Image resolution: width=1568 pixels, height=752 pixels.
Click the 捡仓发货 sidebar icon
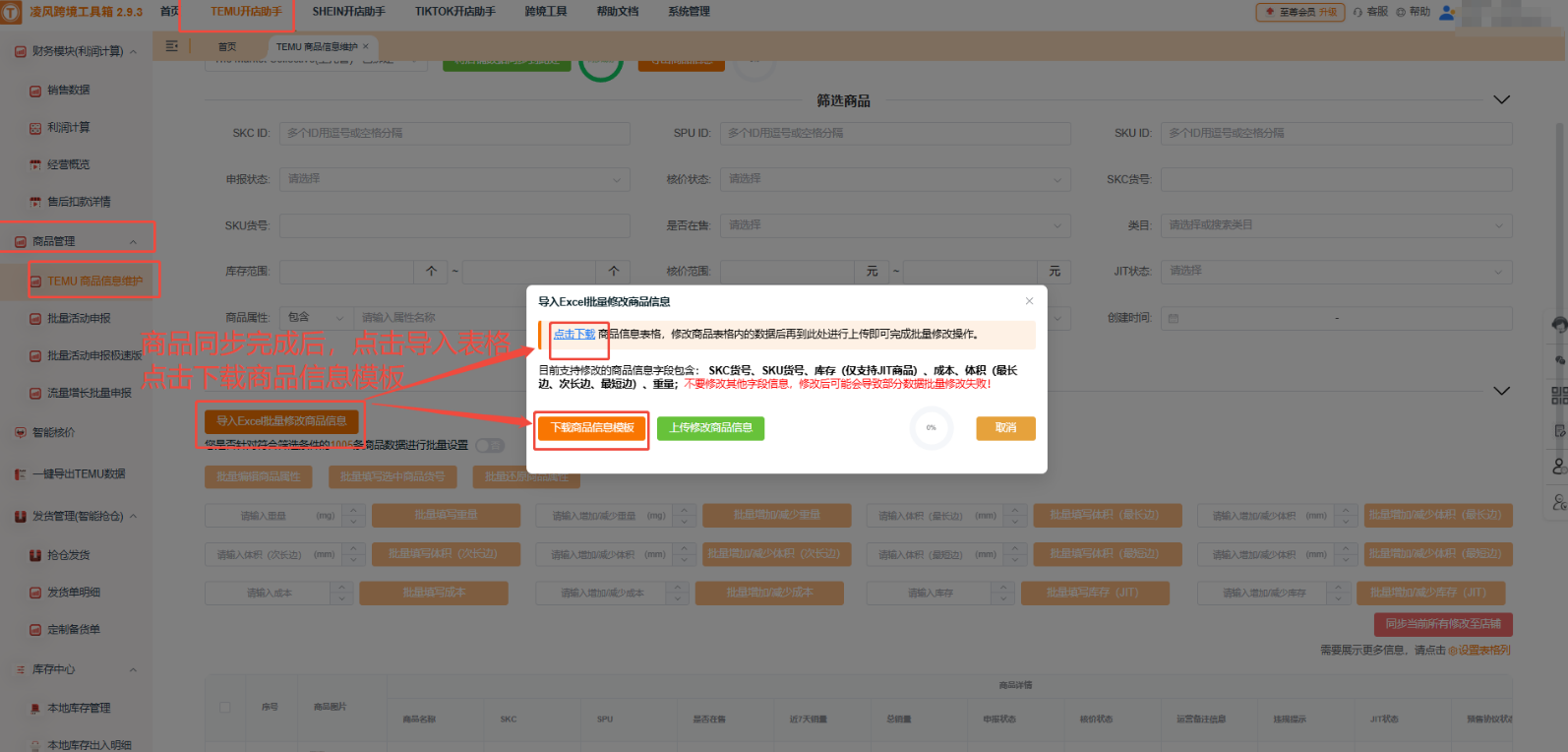coord(35,556)
